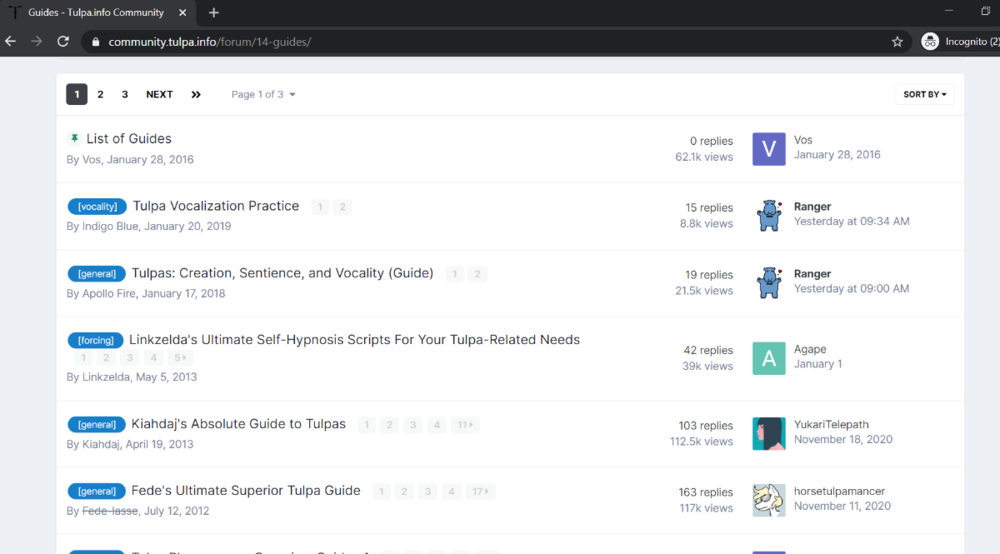Open Ranger avatar in Tulpa Vocalization row

(x=768, y=215)
